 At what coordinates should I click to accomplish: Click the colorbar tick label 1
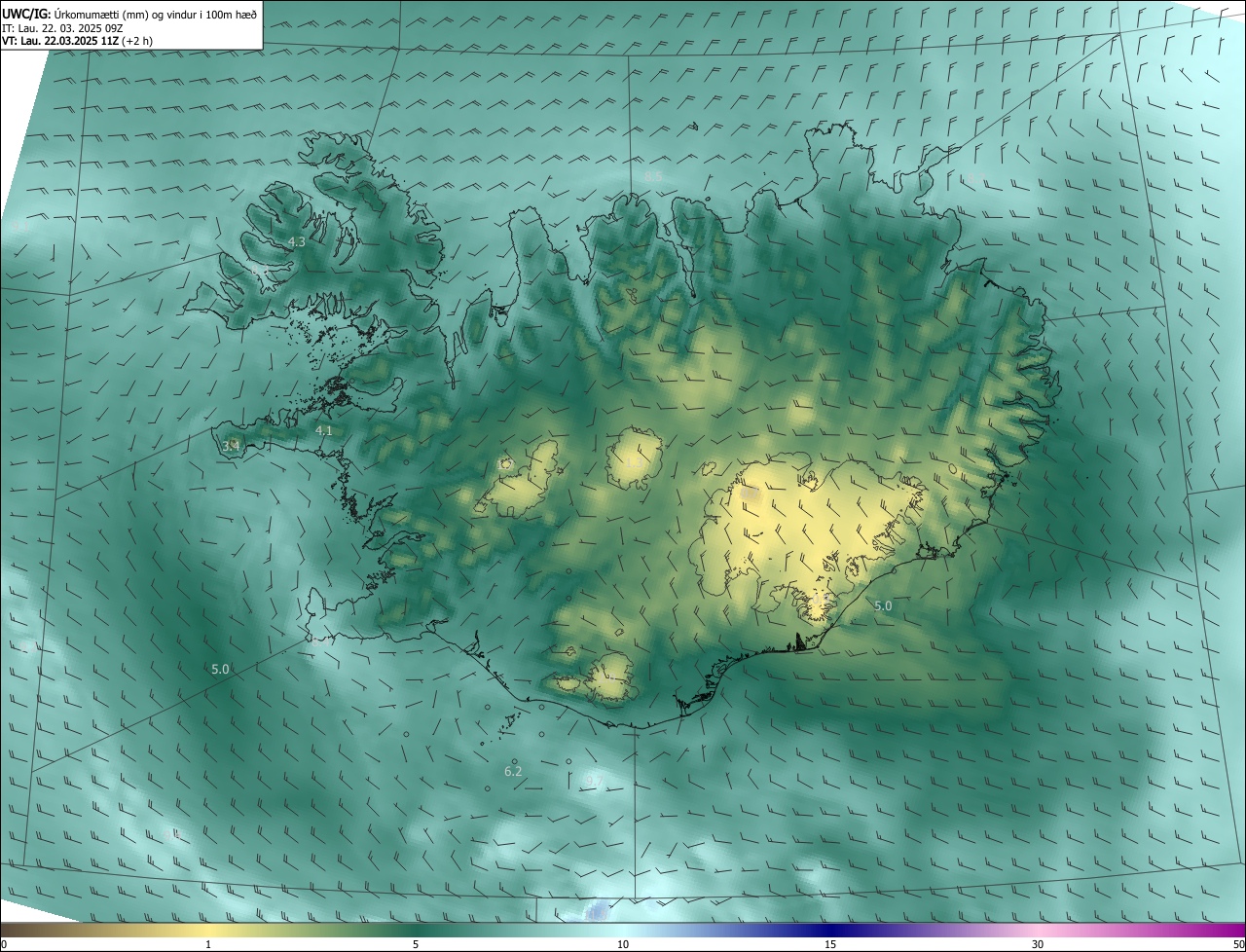pyautogui.click(x=208, y=944)
